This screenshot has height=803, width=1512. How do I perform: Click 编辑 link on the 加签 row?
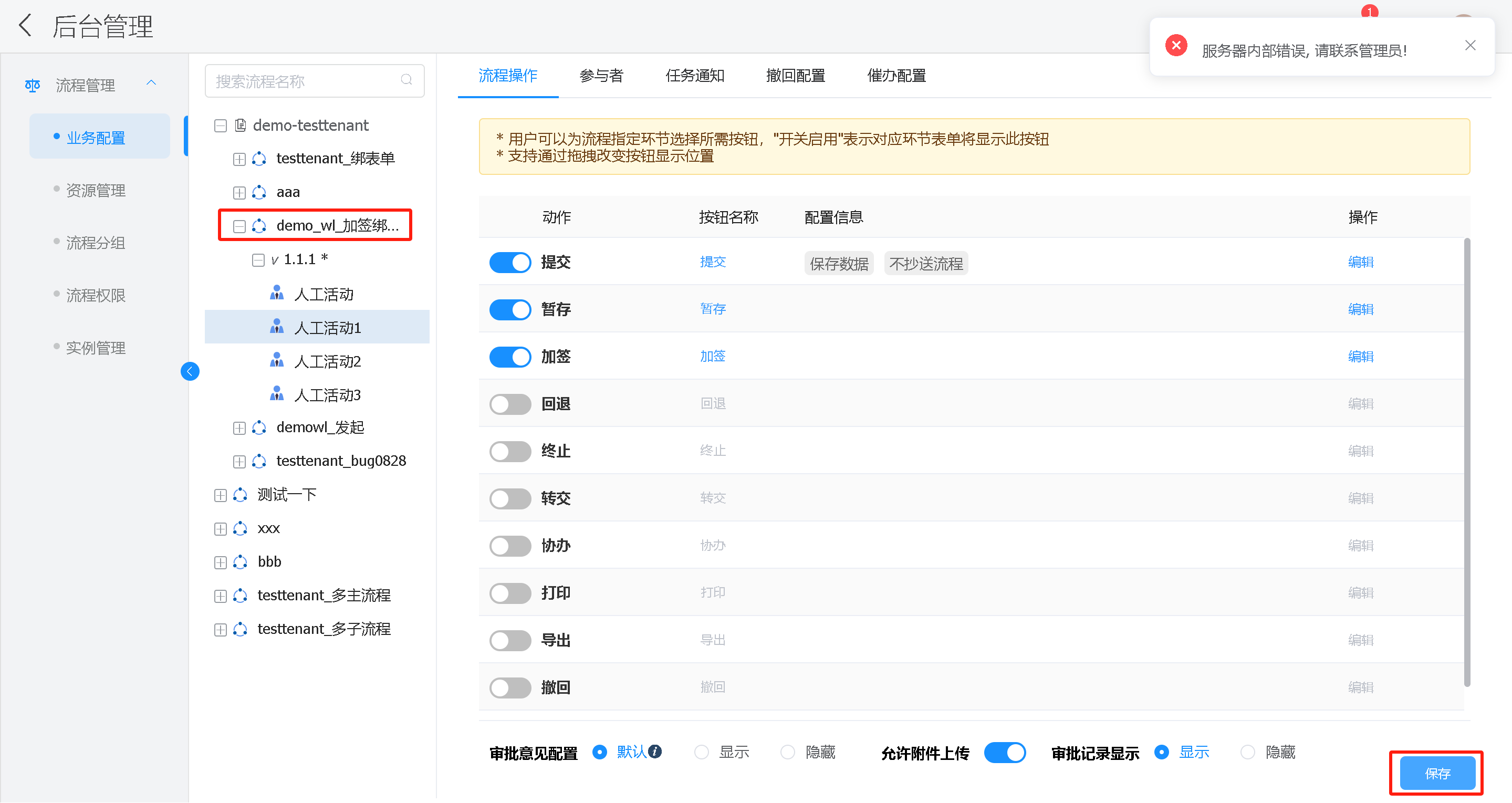point(1361,356)
